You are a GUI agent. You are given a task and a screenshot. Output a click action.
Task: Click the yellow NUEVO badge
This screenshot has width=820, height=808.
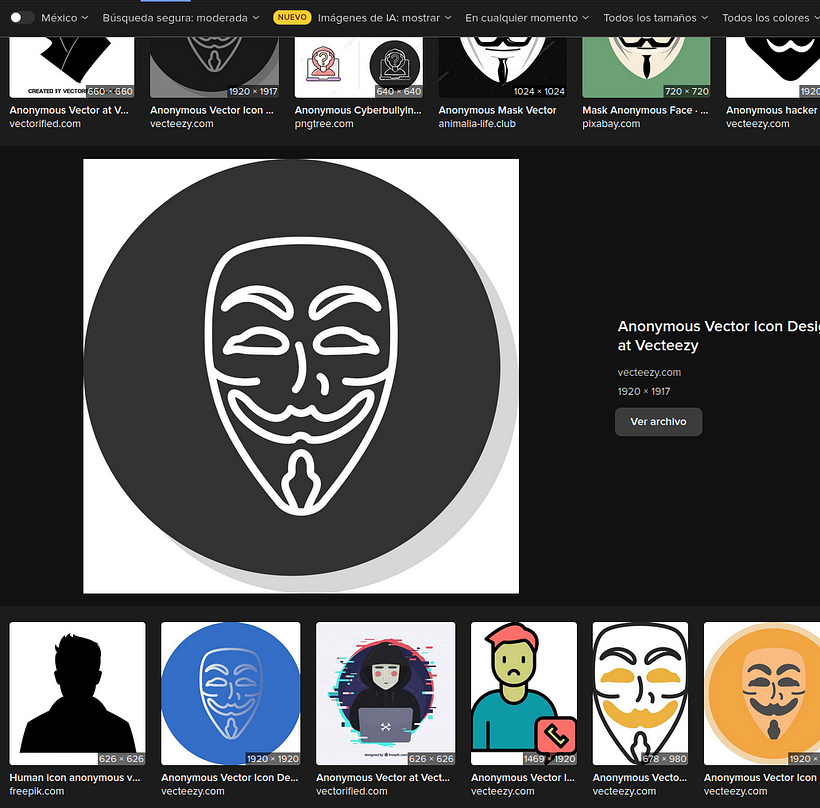tap(292, 18)
